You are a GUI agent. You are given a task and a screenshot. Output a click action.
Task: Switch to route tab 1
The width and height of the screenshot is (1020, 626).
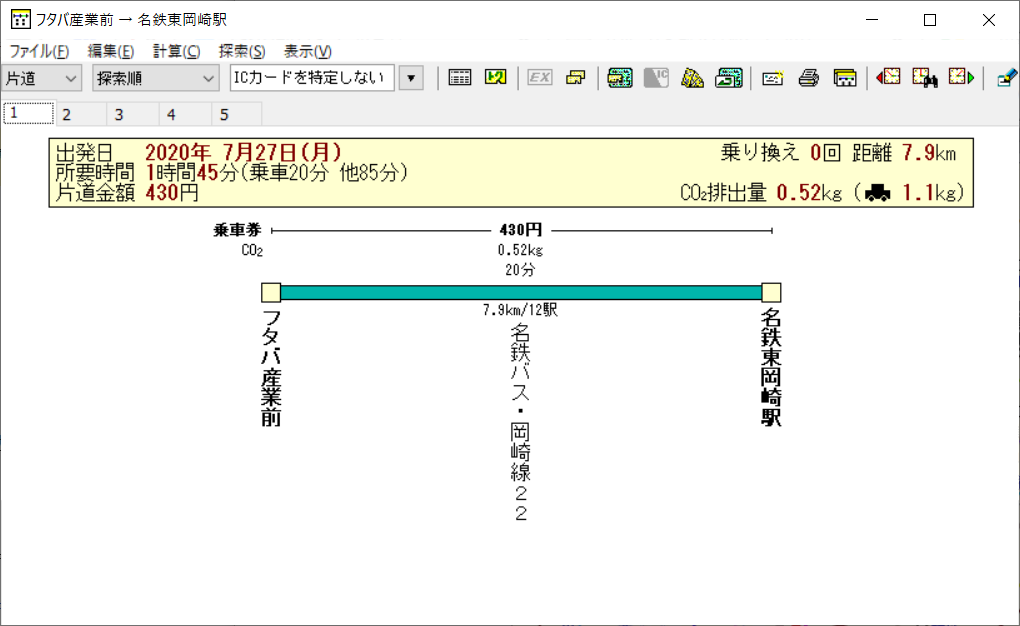[x=29, y=113]
